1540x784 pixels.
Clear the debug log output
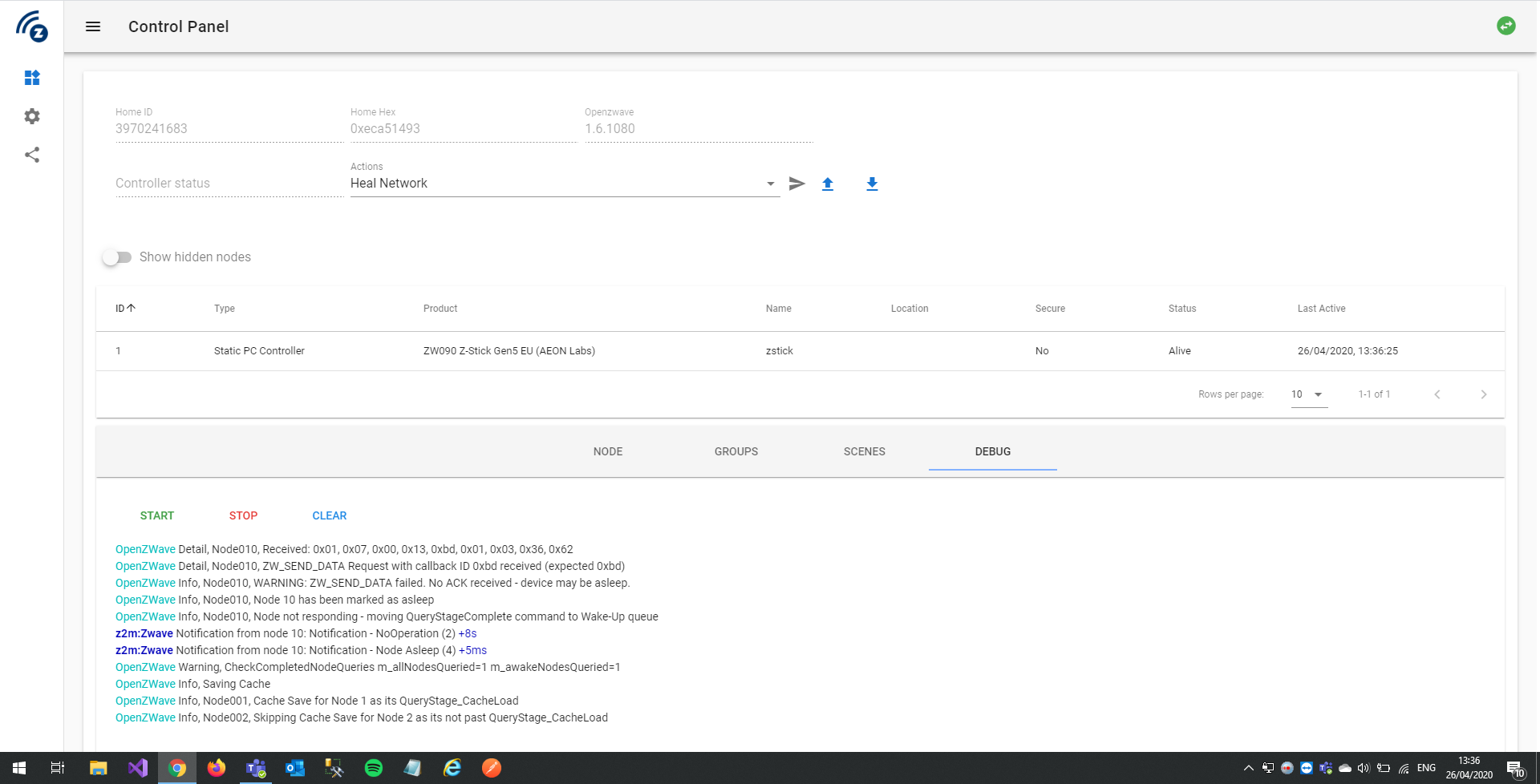click(x=329, y=515)
